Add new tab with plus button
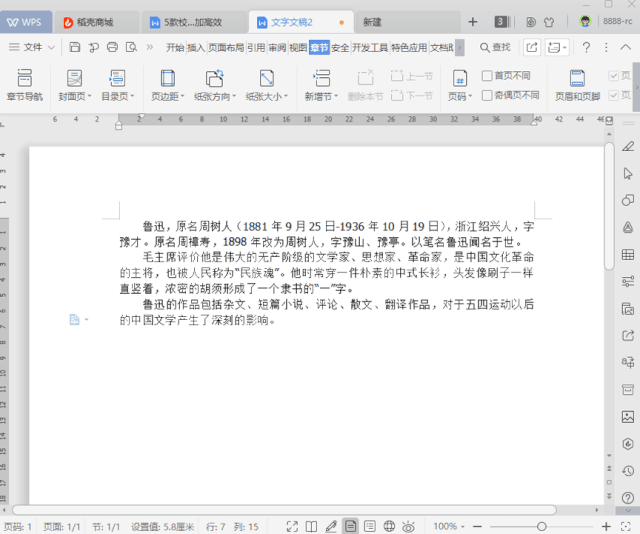This screenshot has width=640, height=534. point(473,22)
